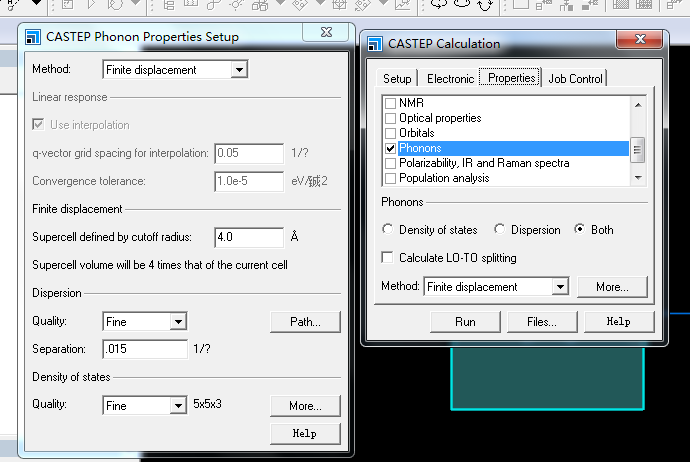Click the q-vector grid spacing field
The height and width of the screenshot is (462, 690).
[249, 153]
